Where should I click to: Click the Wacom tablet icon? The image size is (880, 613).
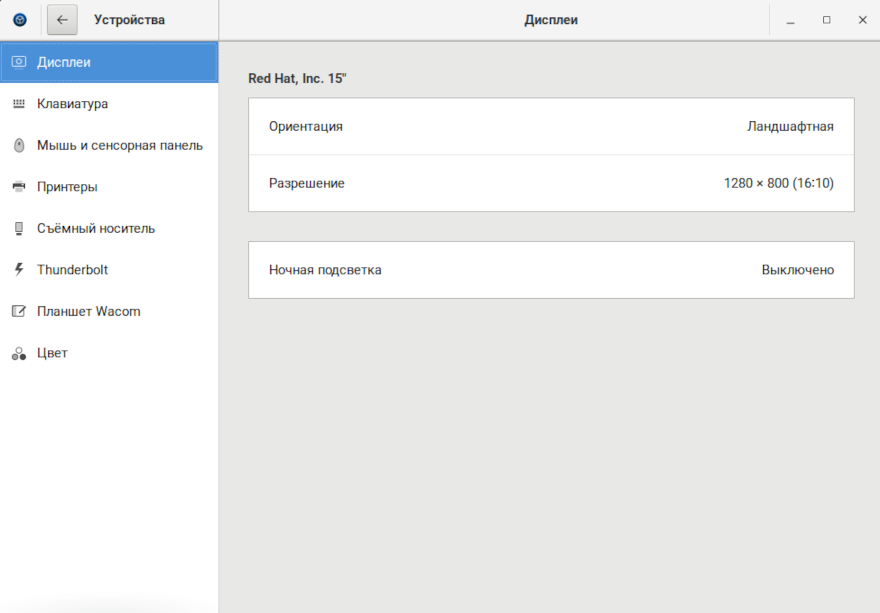[18, 312]
